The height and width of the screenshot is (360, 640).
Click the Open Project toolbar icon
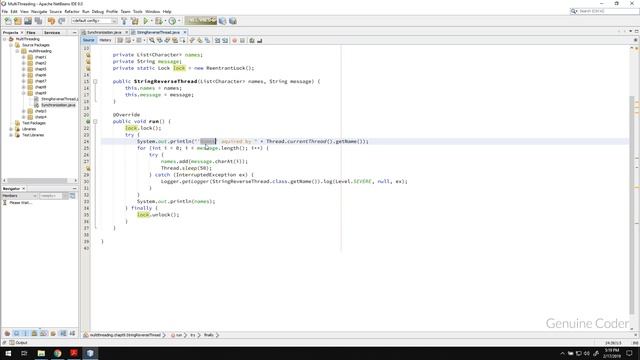coord(28,21)
